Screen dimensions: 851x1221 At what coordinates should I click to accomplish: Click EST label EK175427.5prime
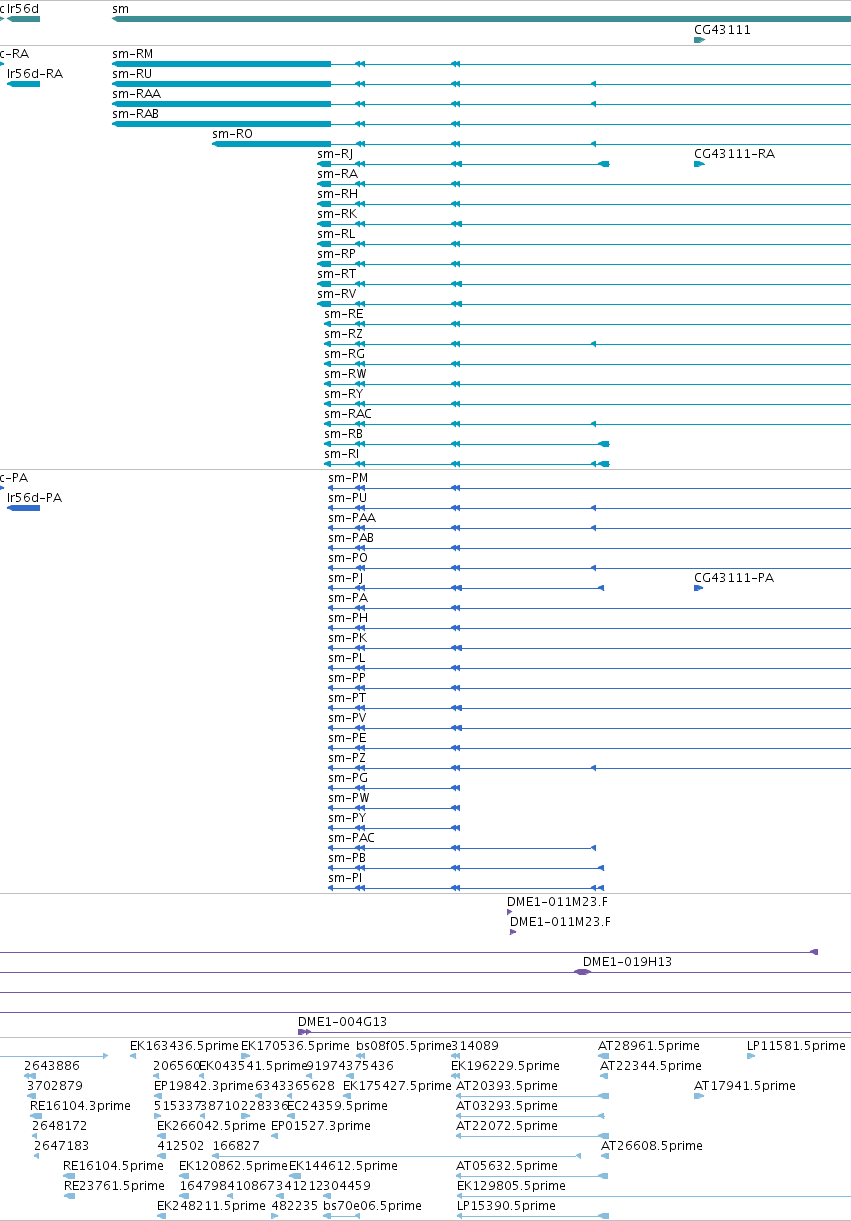pyautogui.click(x=397, y=1086)
